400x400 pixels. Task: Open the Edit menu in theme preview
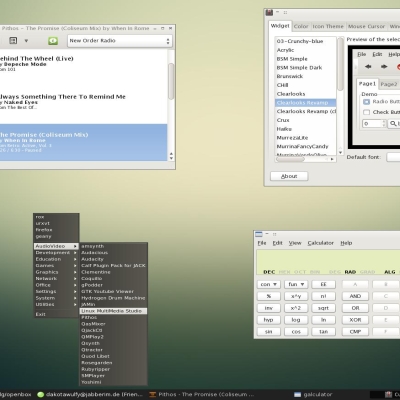377,54
